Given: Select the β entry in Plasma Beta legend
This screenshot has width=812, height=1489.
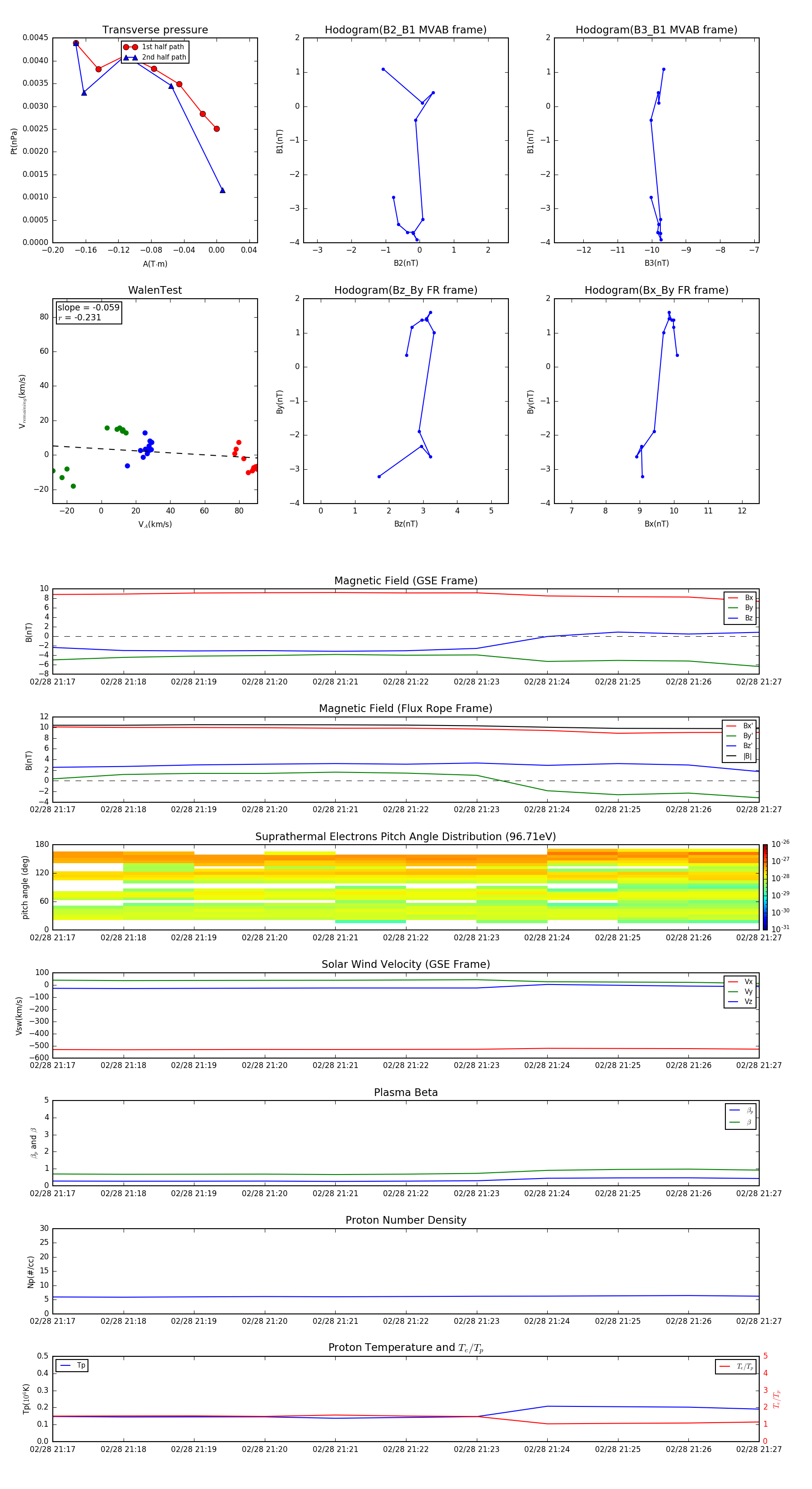Looking at the screenshot, I should click(741, 1122).
